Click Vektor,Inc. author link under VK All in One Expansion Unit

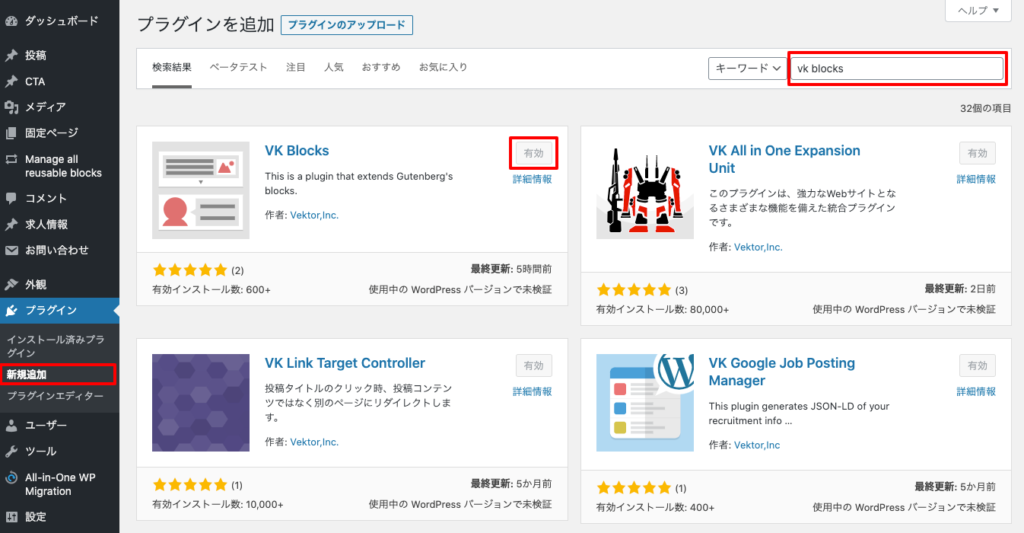point(758,247)
